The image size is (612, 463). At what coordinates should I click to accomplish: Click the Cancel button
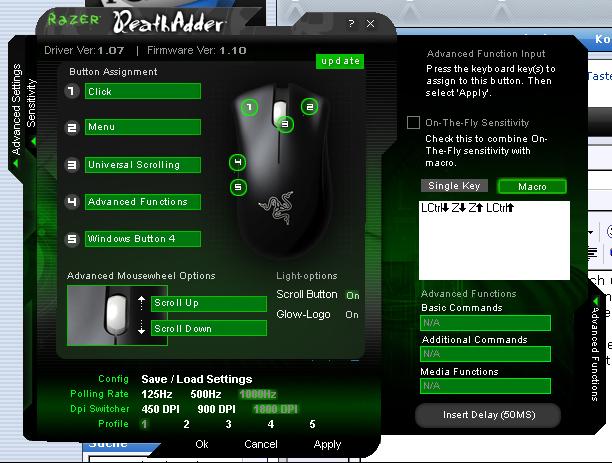pos(261,444)
